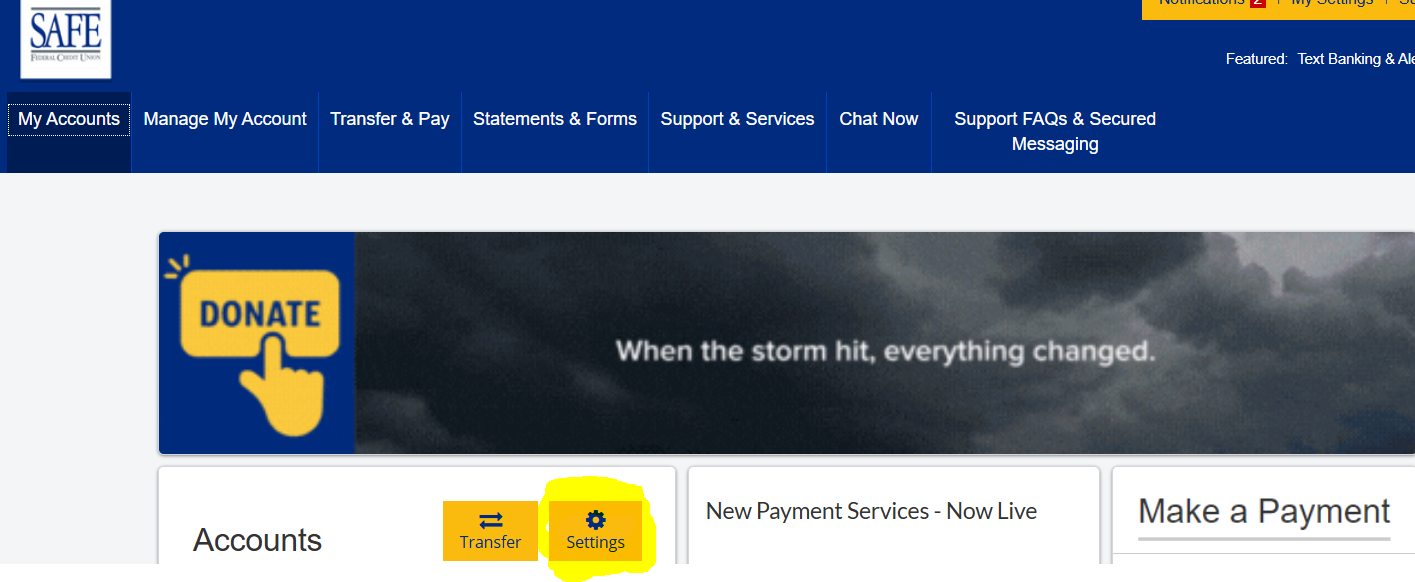Open My Settings link in top bar
The width and height of the screenshot is (1415, 582).
tap(1332, 3)
